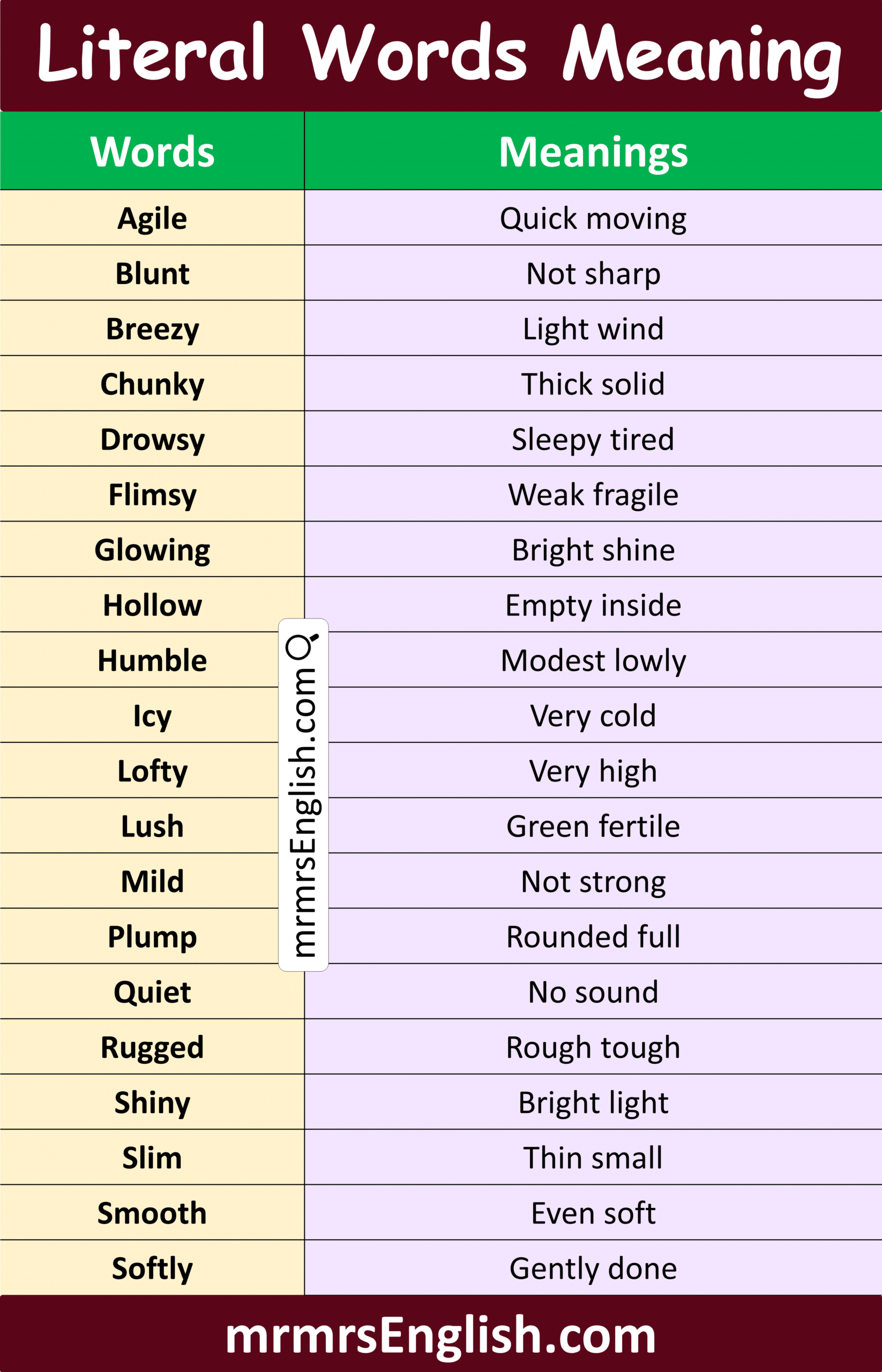882x1372 pixels.
Task: Select the word Softly
Action: pos(152,1269)
